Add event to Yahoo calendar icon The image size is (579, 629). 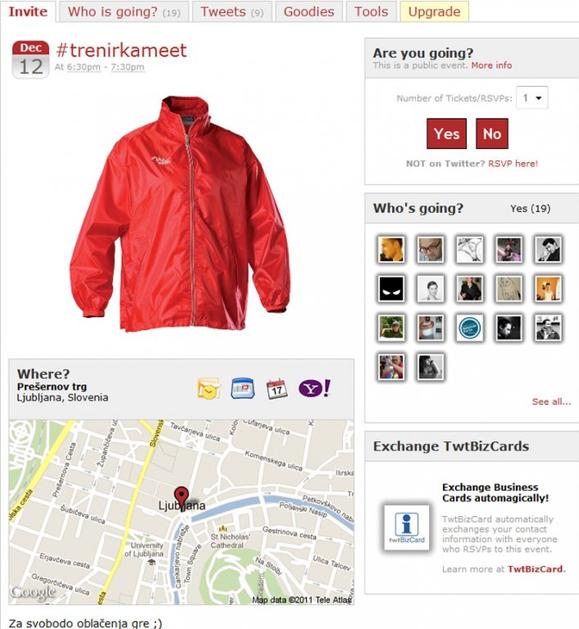[315, 388]
